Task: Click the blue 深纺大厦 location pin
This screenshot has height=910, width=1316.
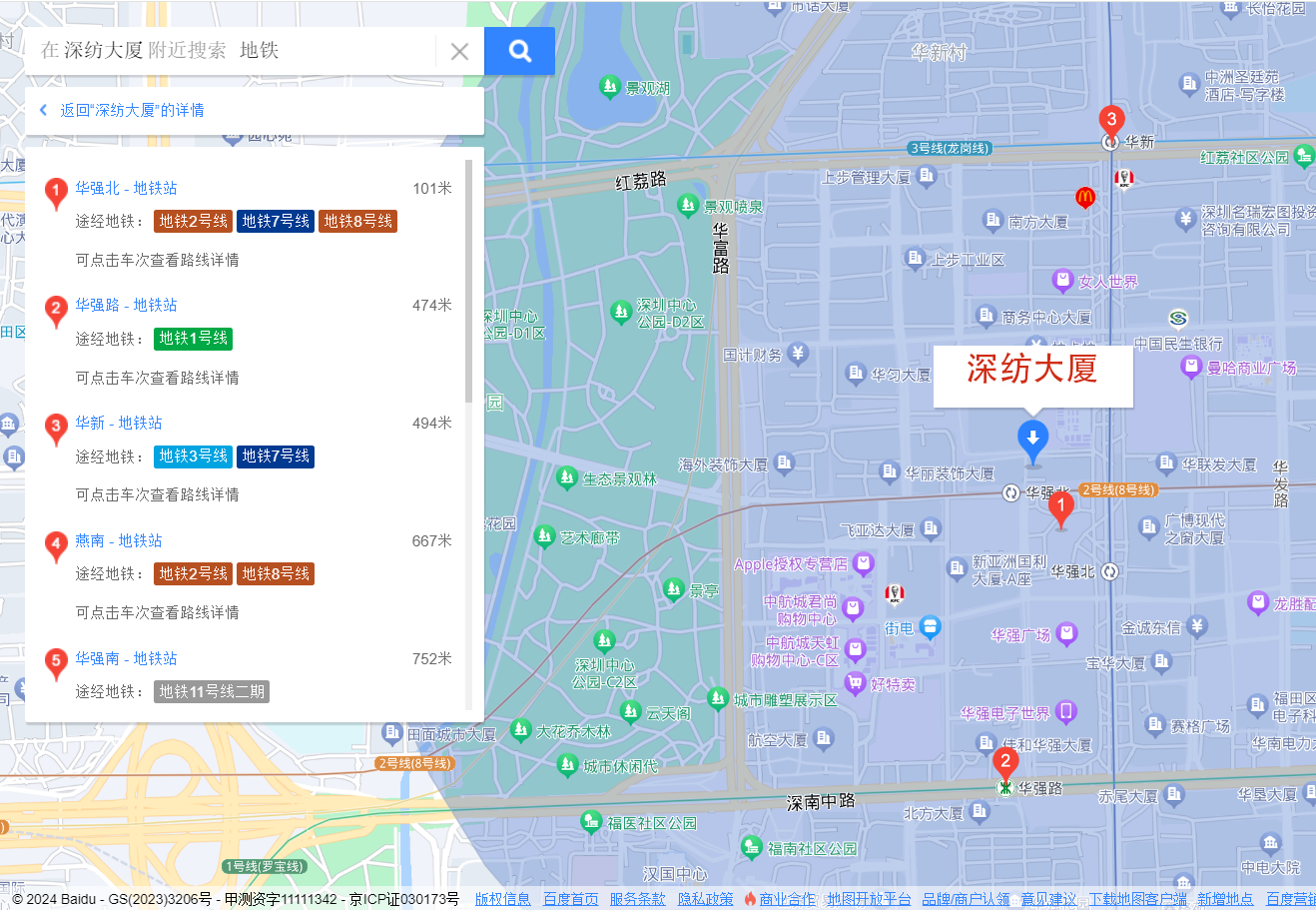Action: [x=1032, y=442]
